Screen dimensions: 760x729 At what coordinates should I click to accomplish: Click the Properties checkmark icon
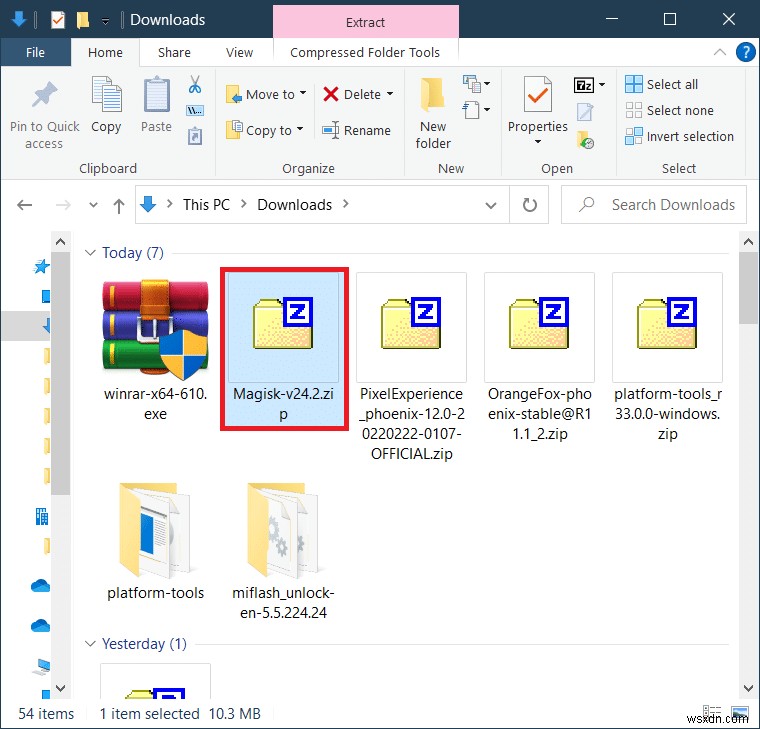pos(538,94)
